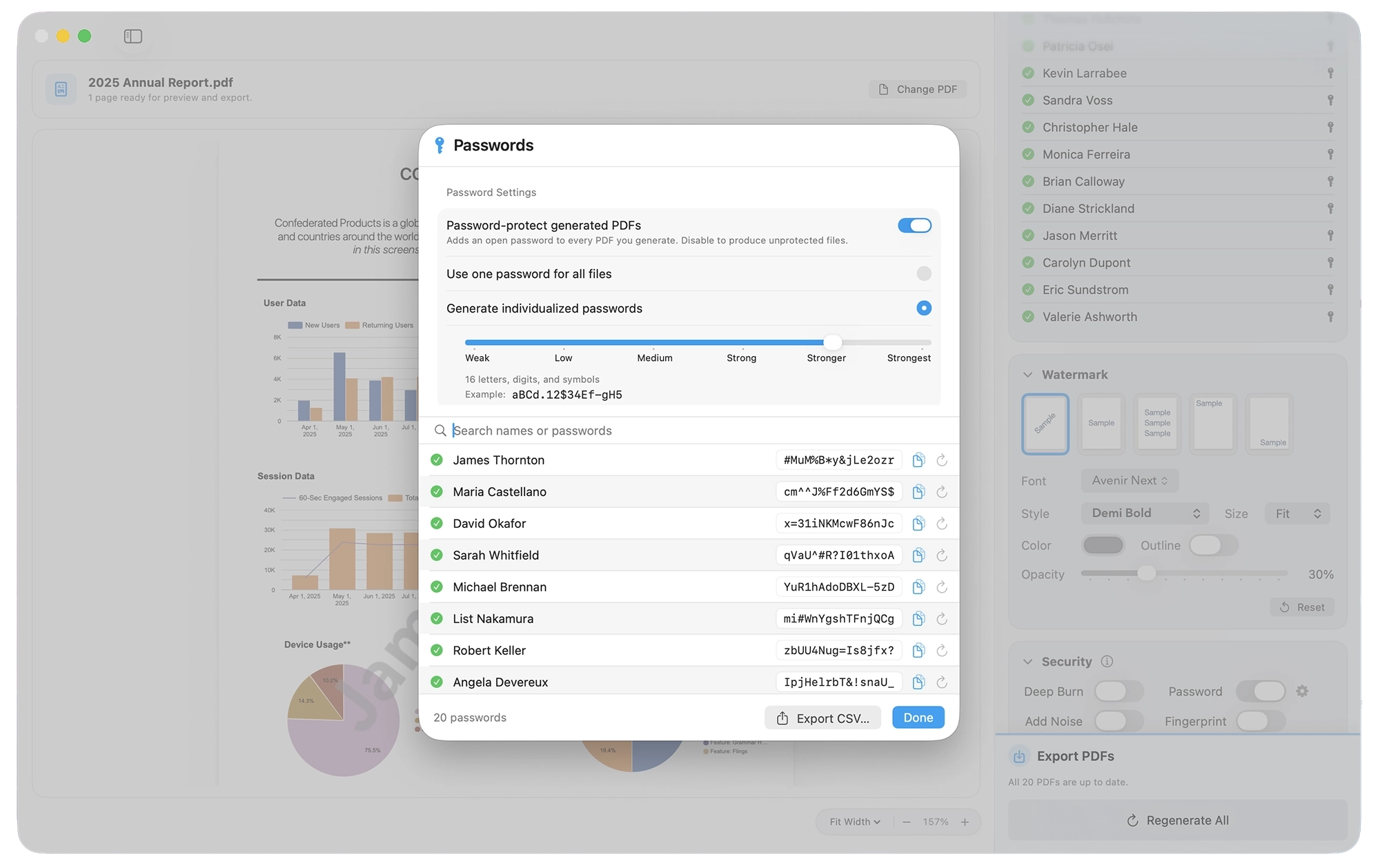
Task: Click the key icon beside Kevin Larrabee
Action: (x=1330, y=73)
